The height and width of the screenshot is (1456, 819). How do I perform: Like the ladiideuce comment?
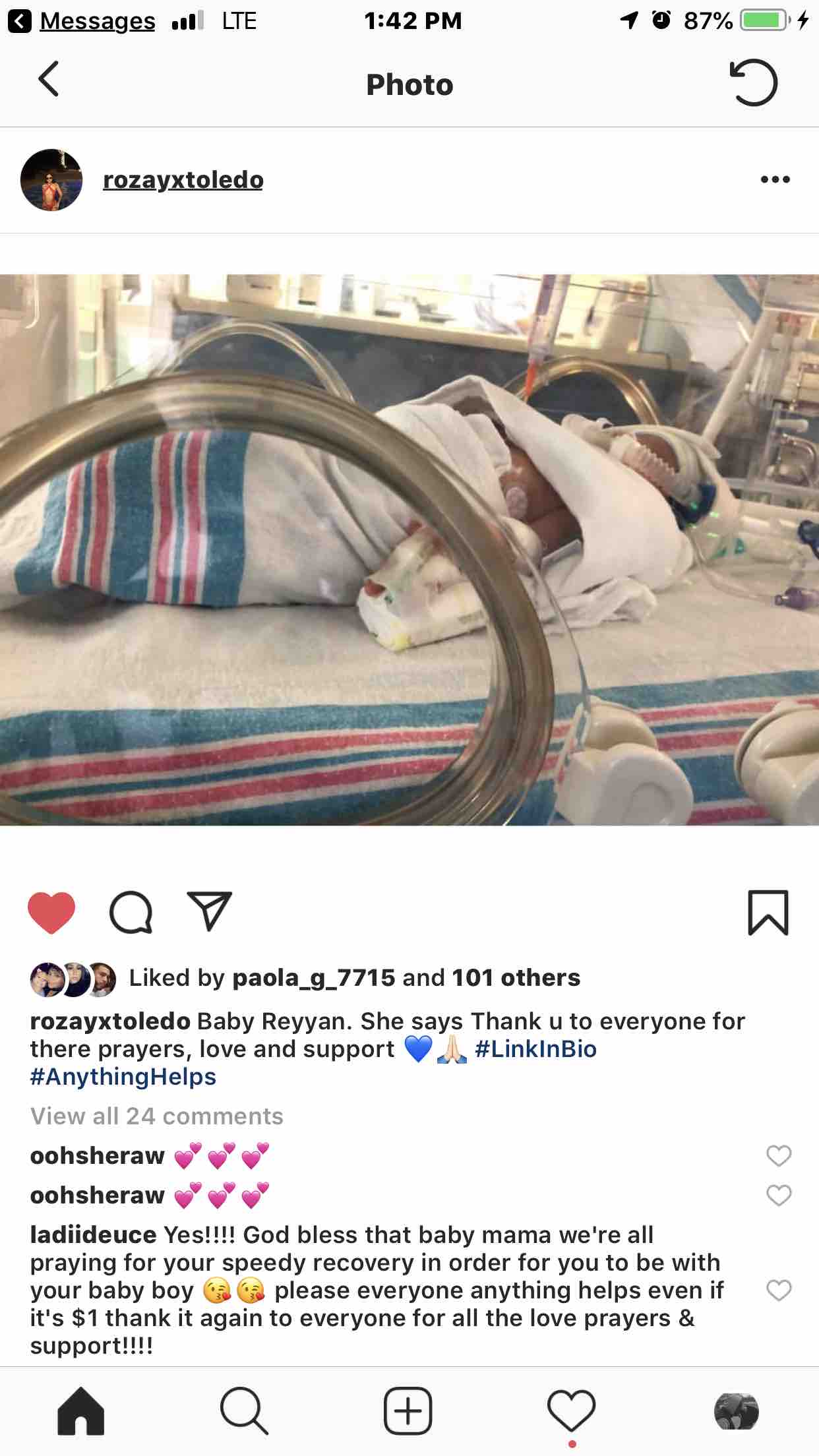tap(779, 1290)
